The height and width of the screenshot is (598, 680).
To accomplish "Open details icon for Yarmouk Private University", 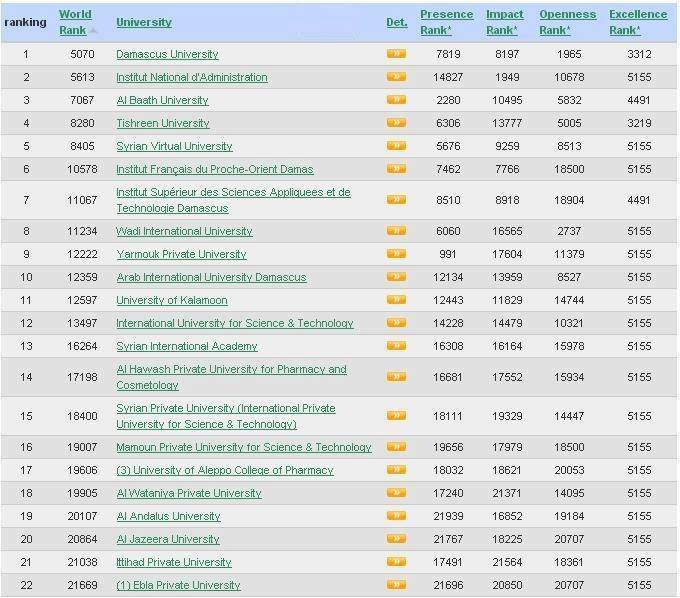I will tap(396, 254).
